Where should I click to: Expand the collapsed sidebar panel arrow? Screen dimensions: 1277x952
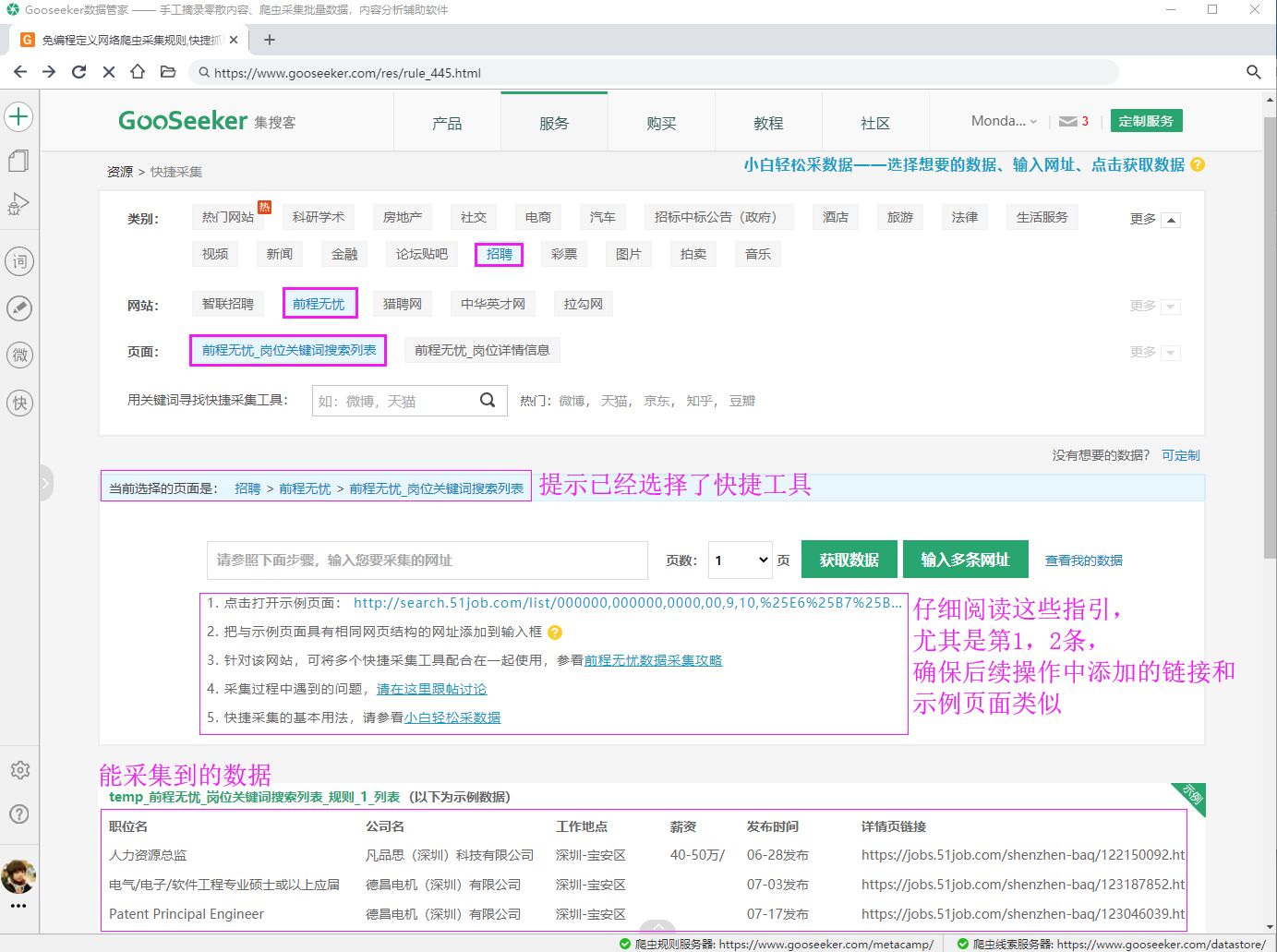point(45,483)
